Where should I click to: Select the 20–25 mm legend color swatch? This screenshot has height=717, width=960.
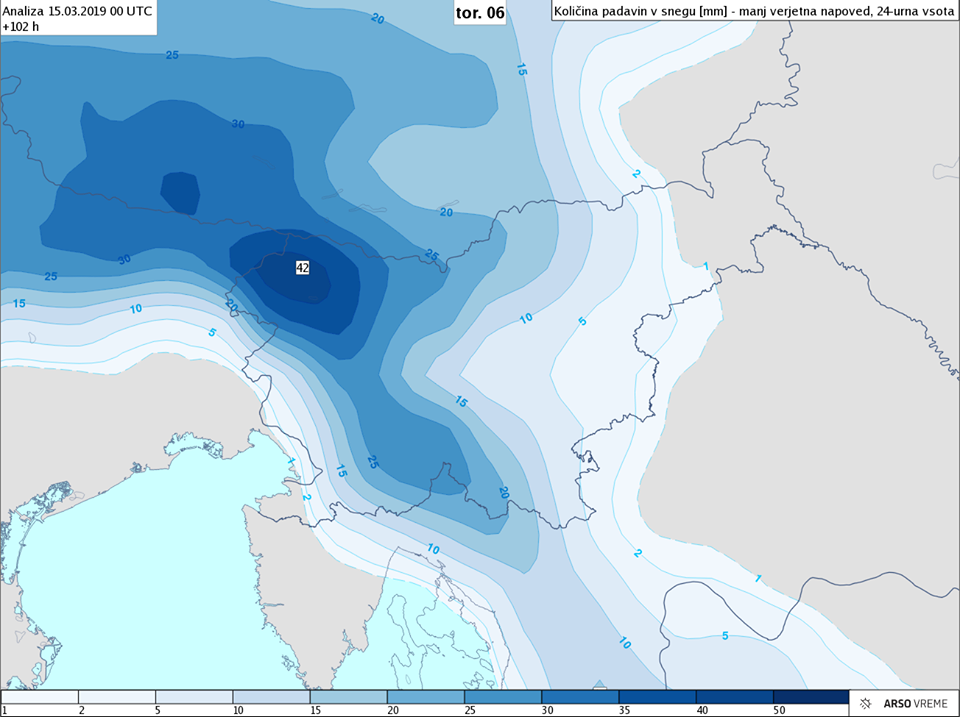click(425, 696)
